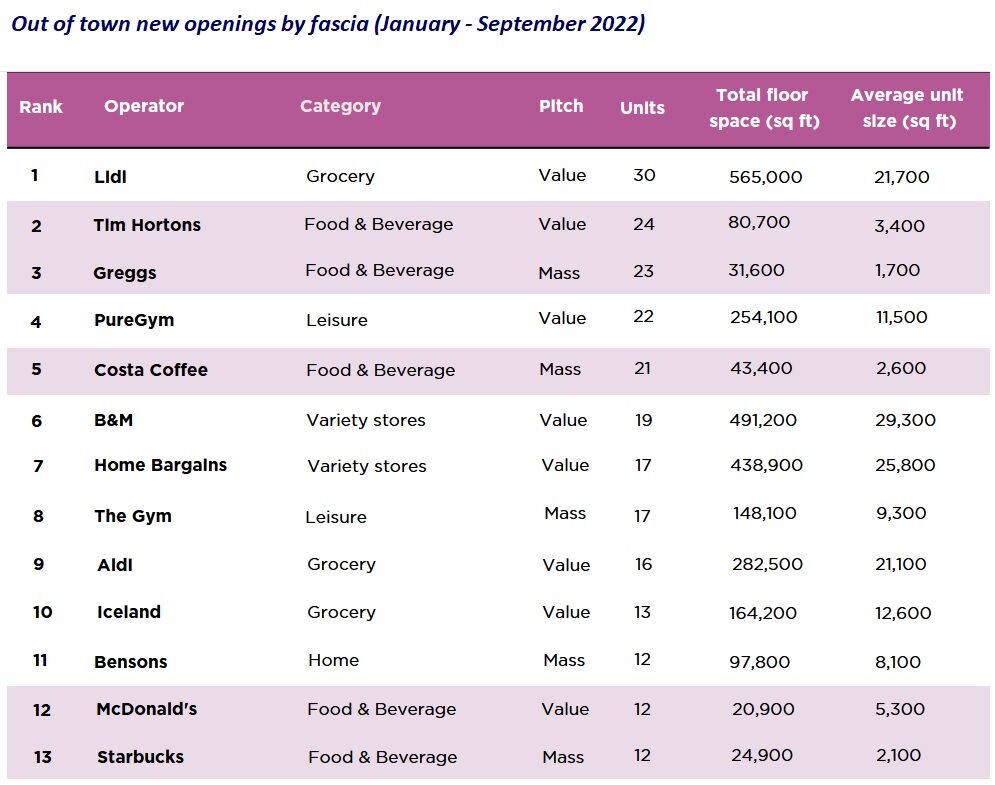Viewport: 995px width, 785px height.
Task: Click the Lidl operator name
Action: (x=110, y=177)
